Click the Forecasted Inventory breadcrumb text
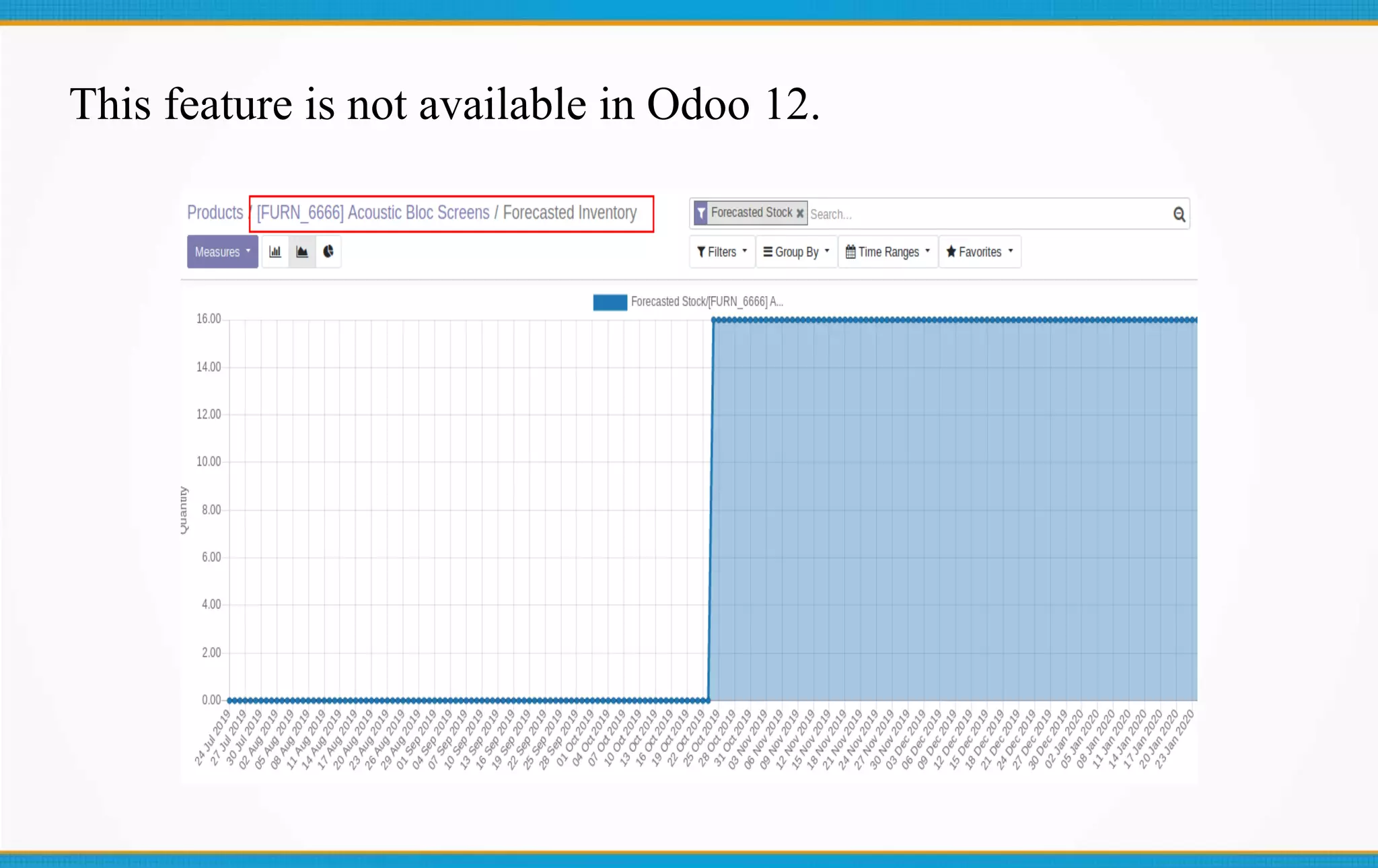 [x=569, y=213]
